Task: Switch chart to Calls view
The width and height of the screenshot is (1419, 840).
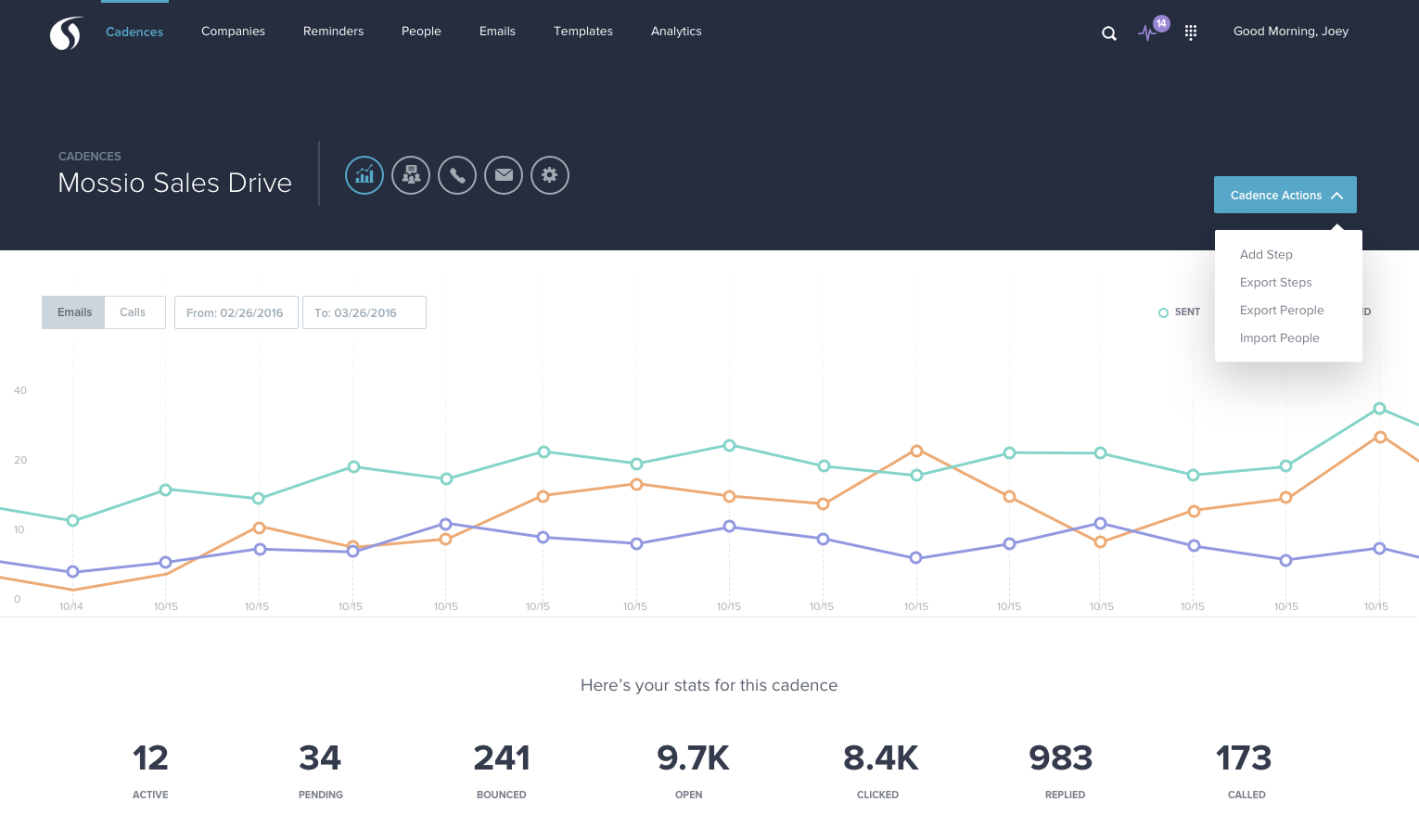Action: pos(134,312)
